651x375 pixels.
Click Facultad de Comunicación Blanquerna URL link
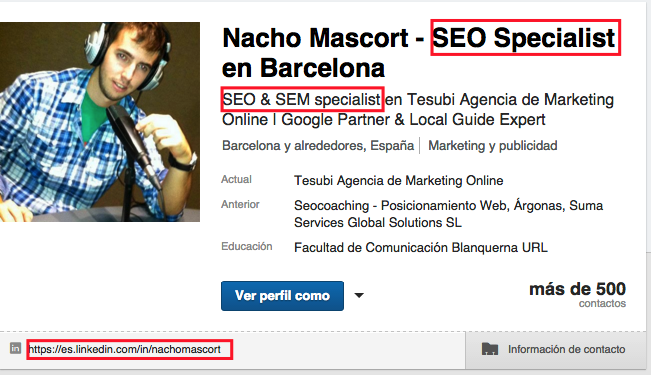tap(421, 248)
